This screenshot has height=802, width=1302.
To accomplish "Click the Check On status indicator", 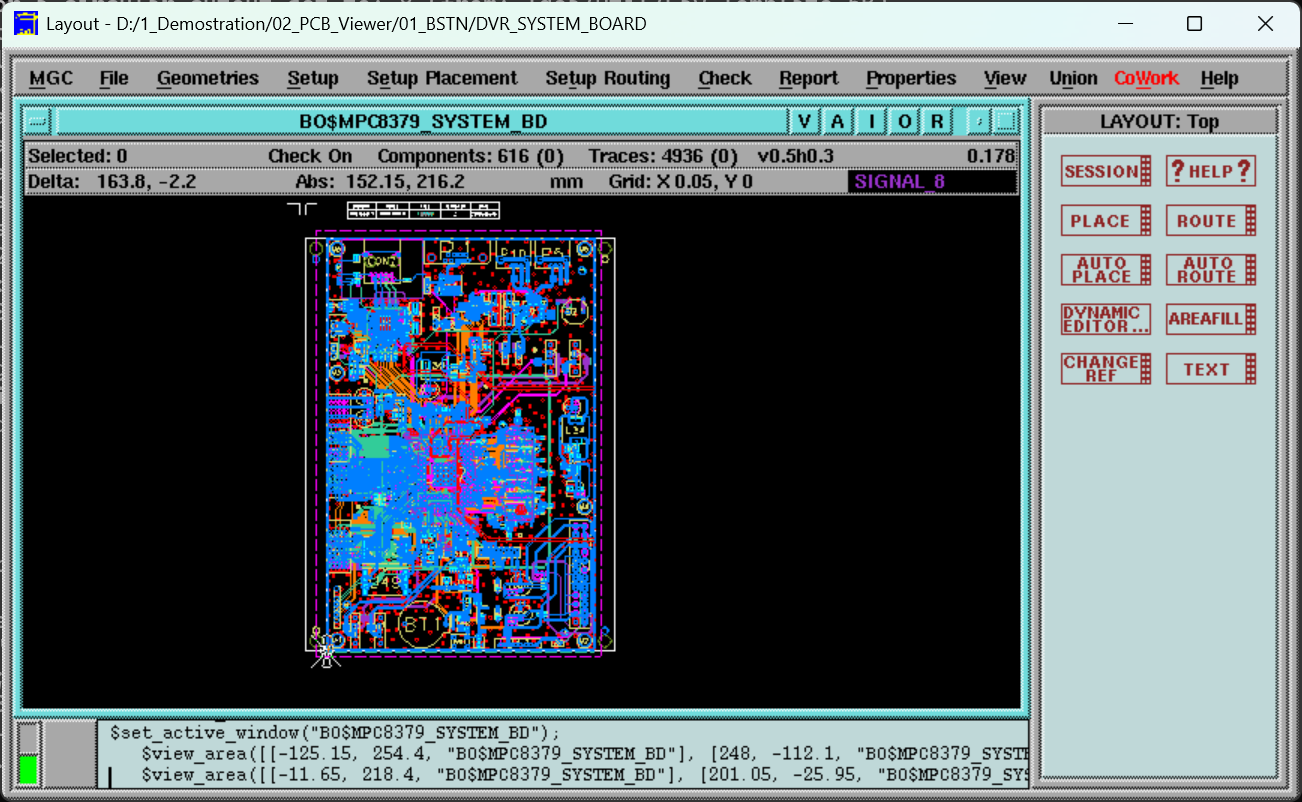I will (x=310, y=156).
